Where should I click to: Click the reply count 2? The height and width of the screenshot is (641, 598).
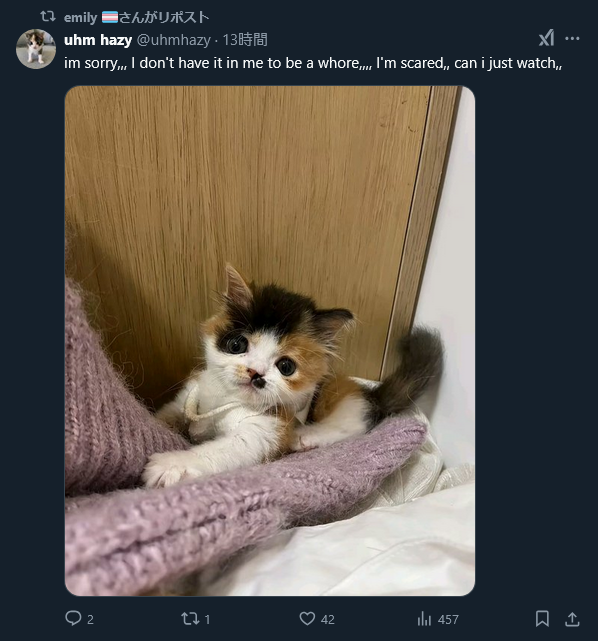pos(90,619)
